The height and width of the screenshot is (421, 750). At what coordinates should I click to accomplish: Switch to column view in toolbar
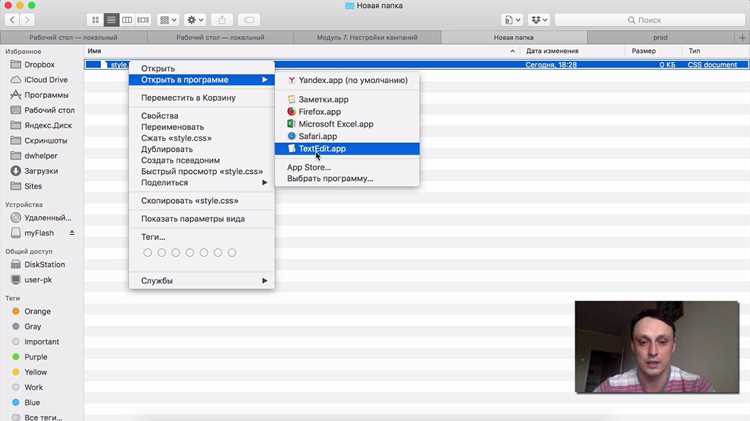point(127,20)
